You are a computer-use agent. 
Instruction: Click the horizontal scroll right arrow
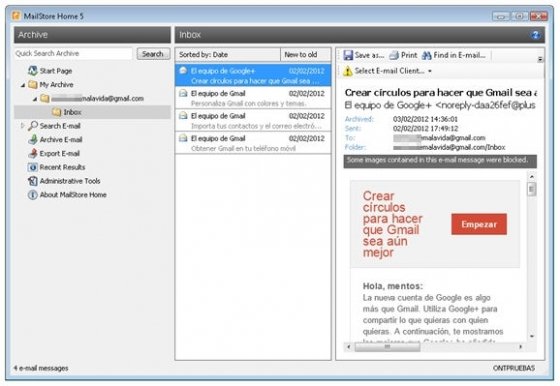521,347
